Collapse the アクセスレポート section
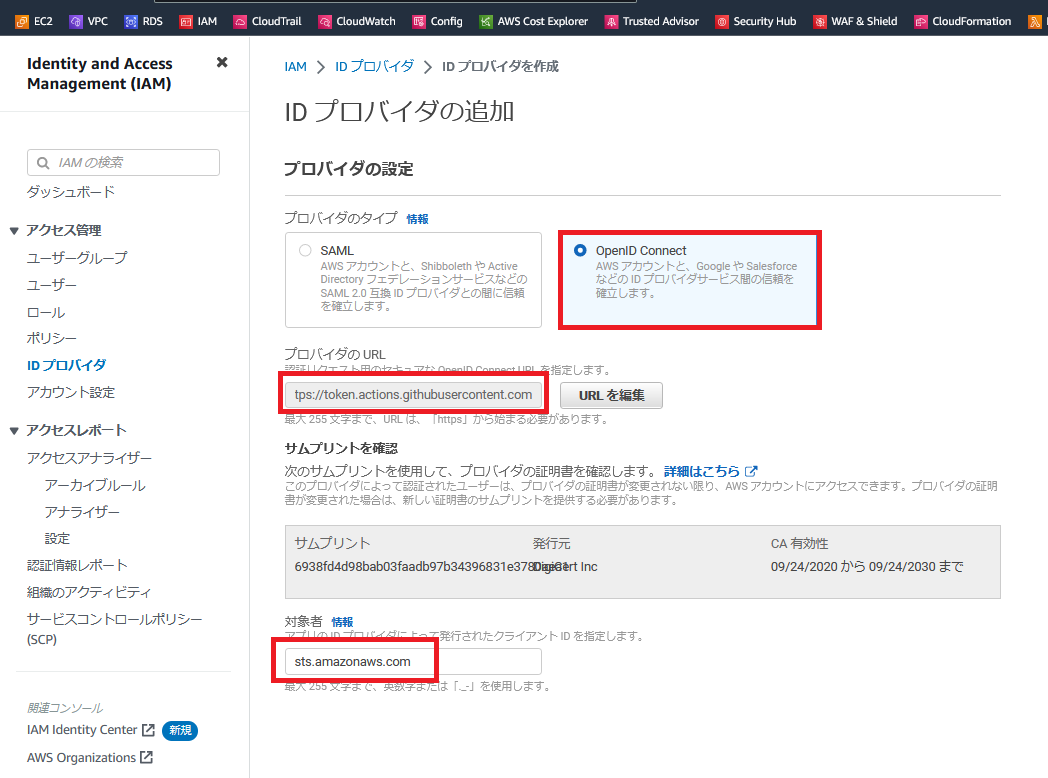The image size is (1048, 778). pos(14,430)
